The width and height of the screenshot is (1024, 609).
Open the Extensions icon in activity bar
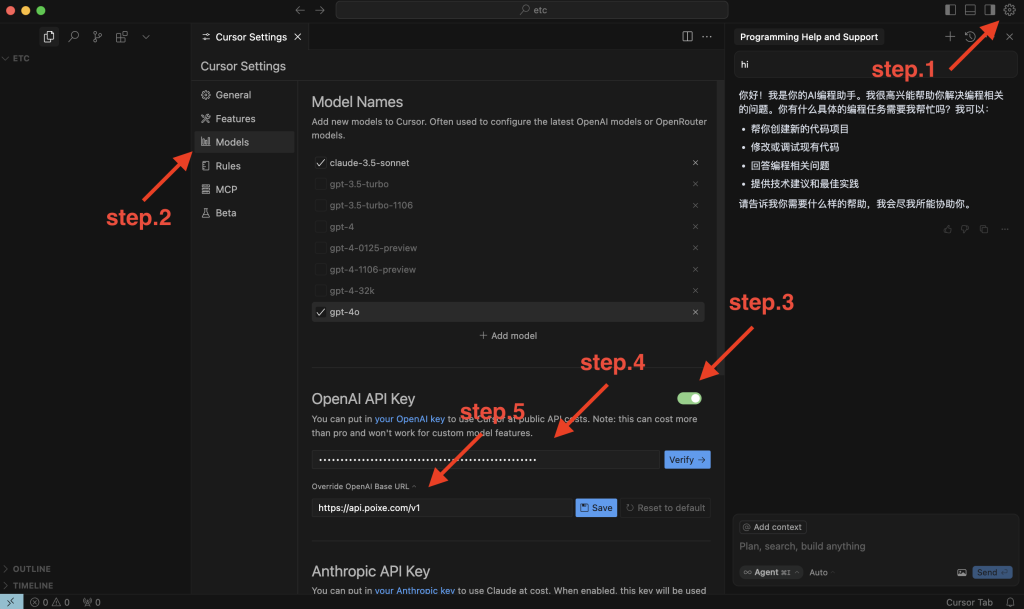point(122,37)
